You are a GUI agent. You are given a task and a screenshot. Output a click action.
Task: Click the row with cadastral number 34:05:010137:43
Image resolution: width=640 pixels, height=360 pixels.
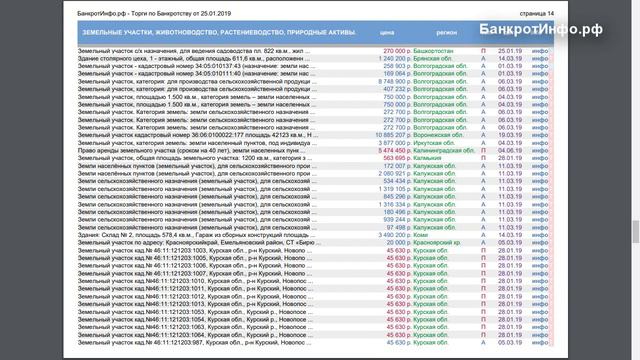tap(316, 66)
